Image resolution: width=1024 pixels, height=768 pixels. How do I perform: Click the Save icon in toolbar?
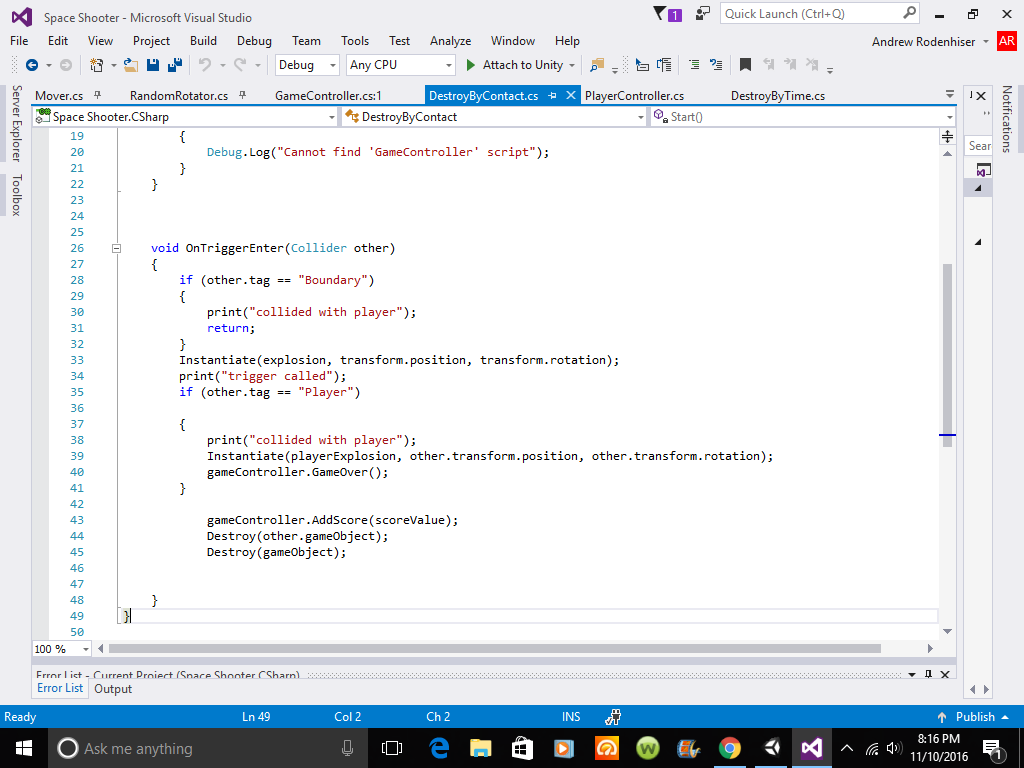153,65
